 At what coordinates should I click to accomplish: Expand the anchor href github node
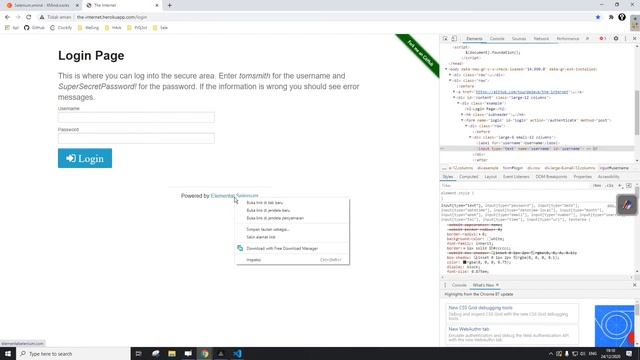coord(454,92)
